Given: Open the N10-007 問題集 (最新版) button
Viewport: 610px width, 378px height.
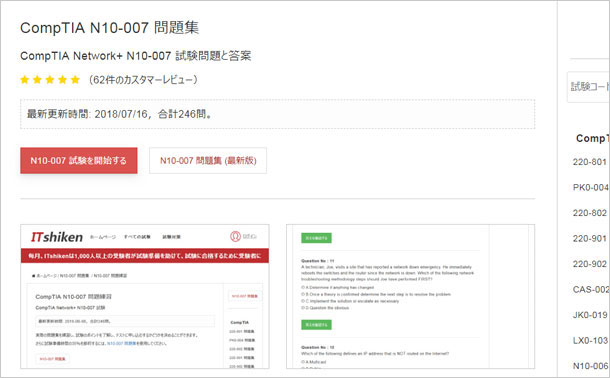Looking at the screenshot, I should pos(208,160).
